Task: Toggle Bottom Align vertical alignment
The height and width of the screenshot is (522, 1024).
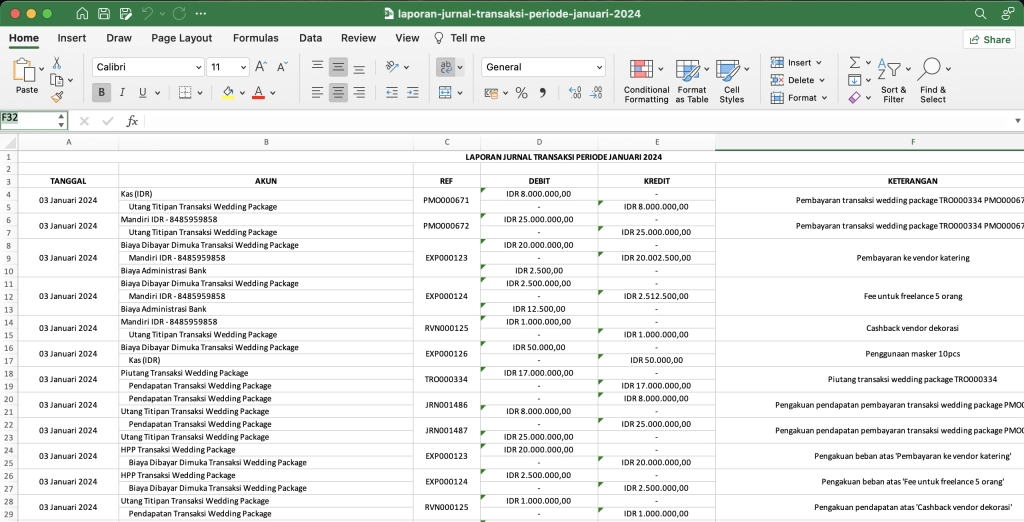Action: (359, 67)
